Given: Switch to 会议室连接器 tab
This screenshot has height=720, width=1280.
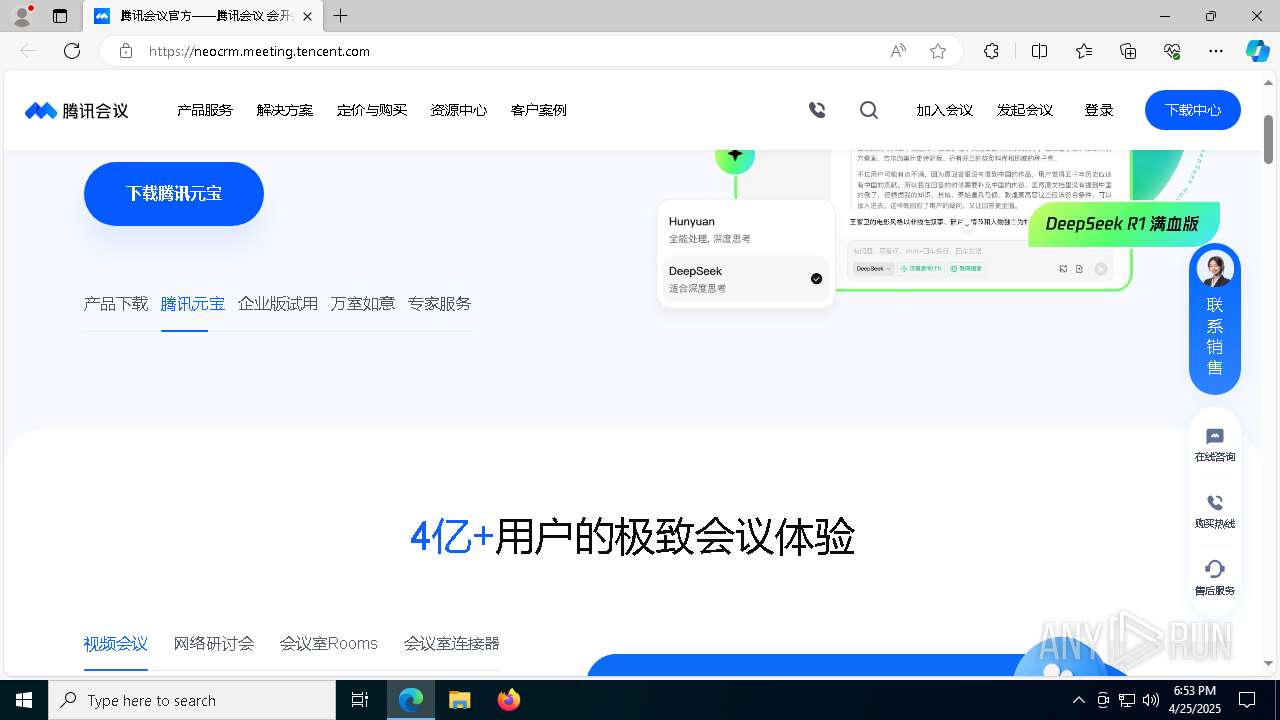Looking at the screenshot, I should coord(452,643).
